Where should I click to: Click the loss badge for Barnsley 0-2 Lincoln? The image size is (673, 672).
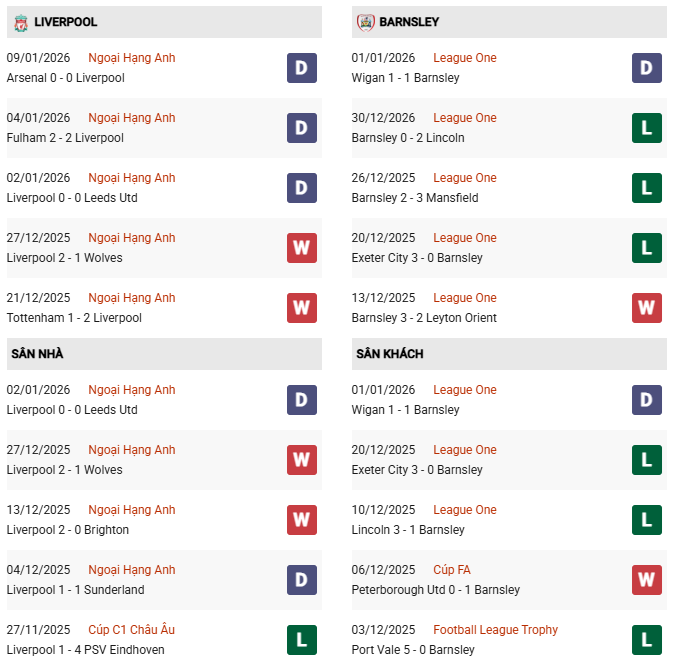pos(647,128)
